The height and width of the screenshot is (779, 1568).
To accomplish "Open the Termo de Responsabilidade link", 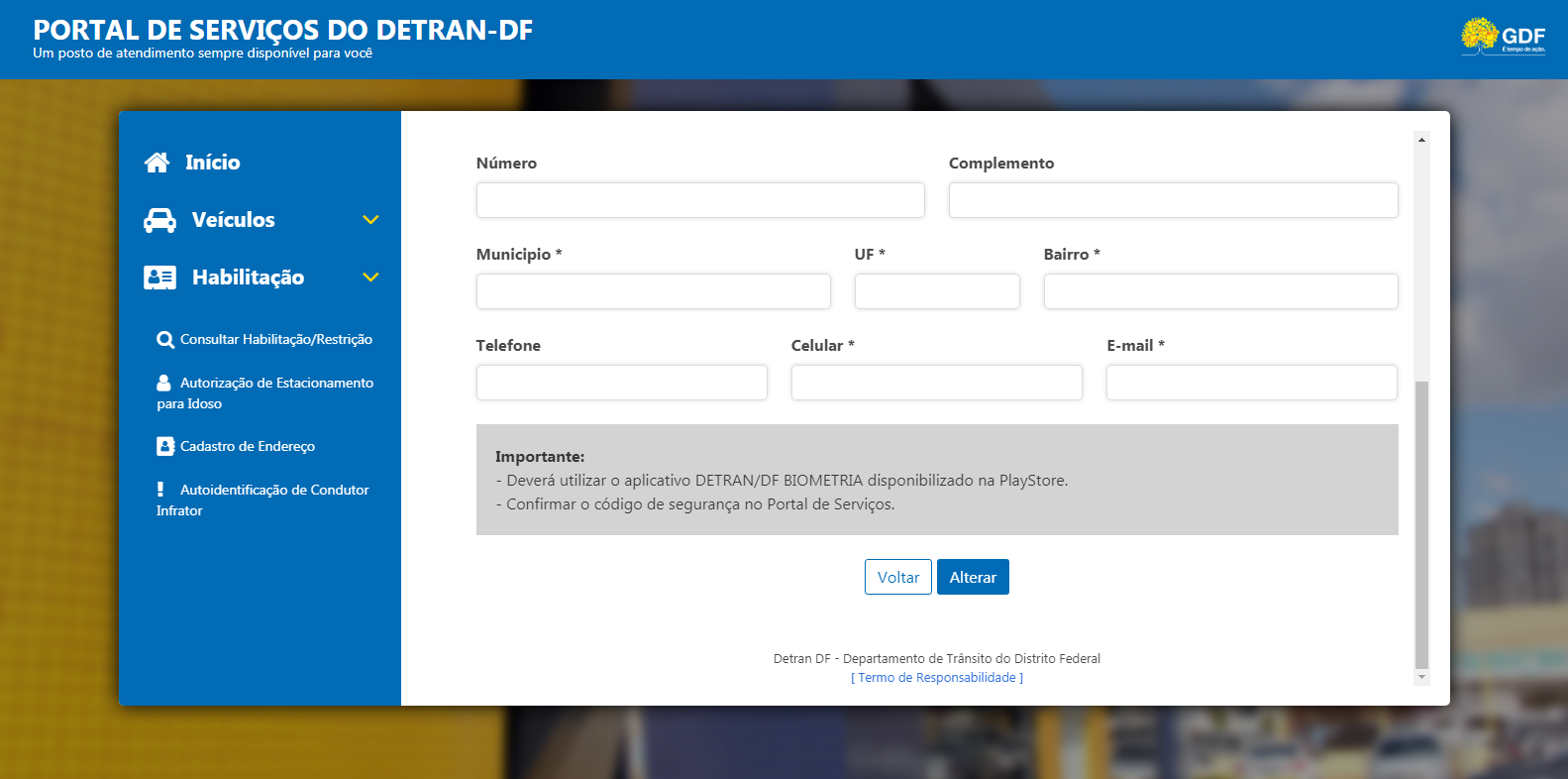I will coord(937,678).
